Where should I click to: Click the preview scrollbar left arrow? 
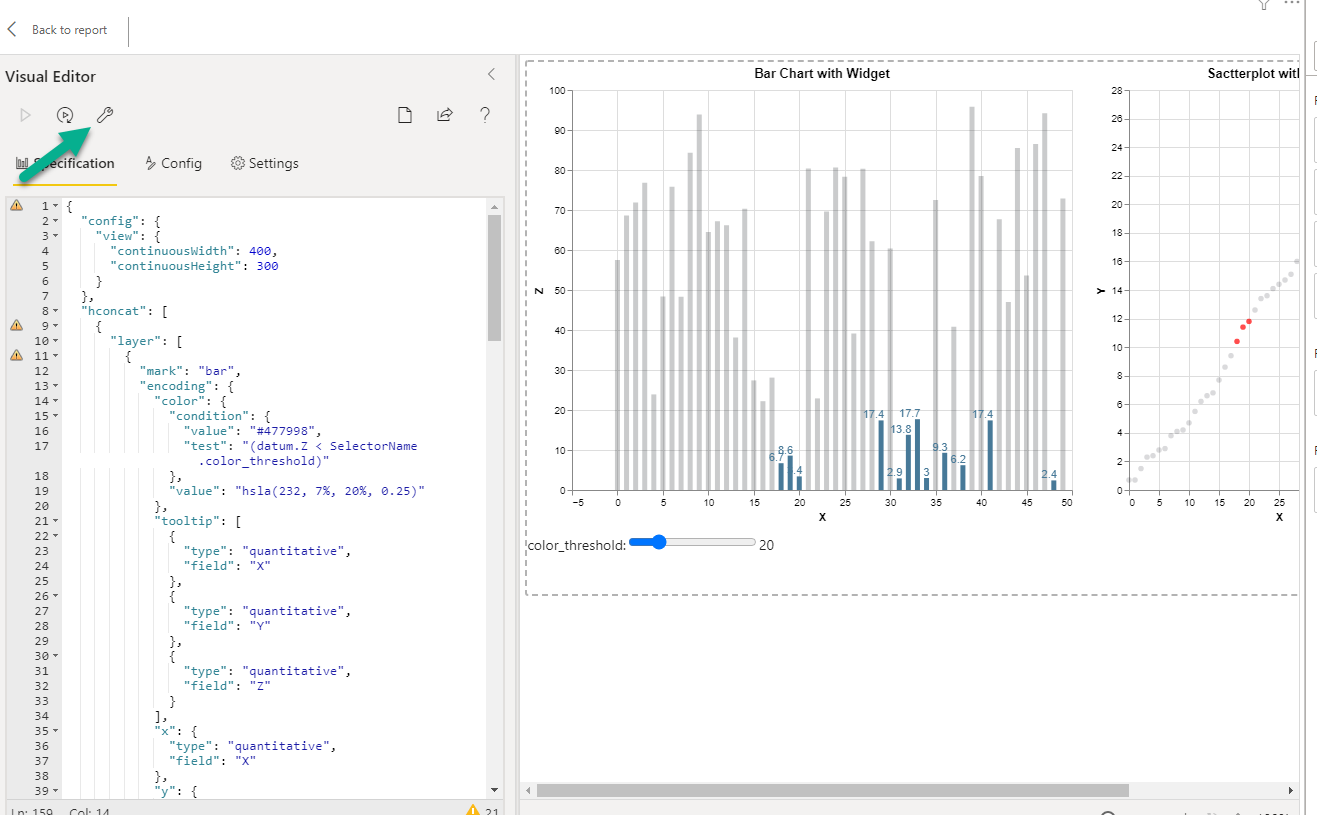coord(529,790)
